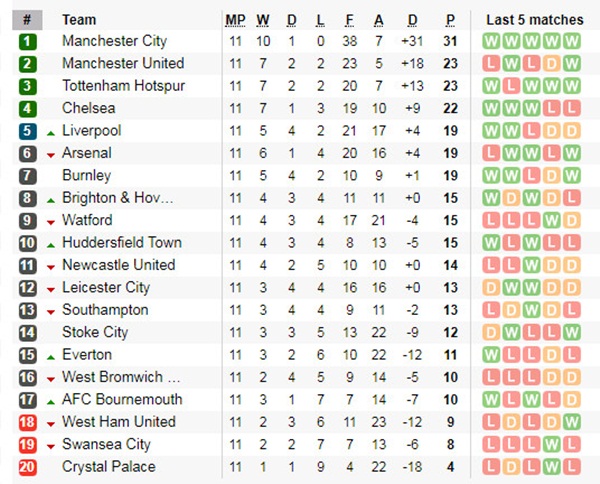This screenshot has width=600, height=484.
Task: Sort table by the P points header
Action: click(450, 19)
